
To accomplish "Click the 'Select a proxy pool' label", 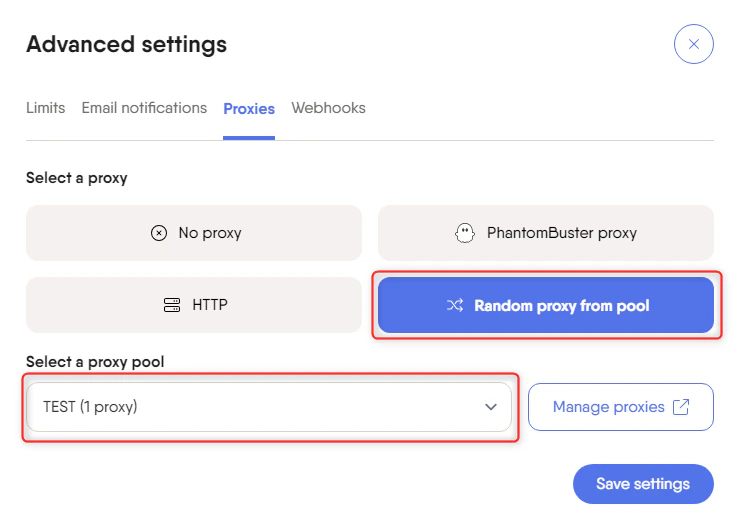I will pos(94,361).
